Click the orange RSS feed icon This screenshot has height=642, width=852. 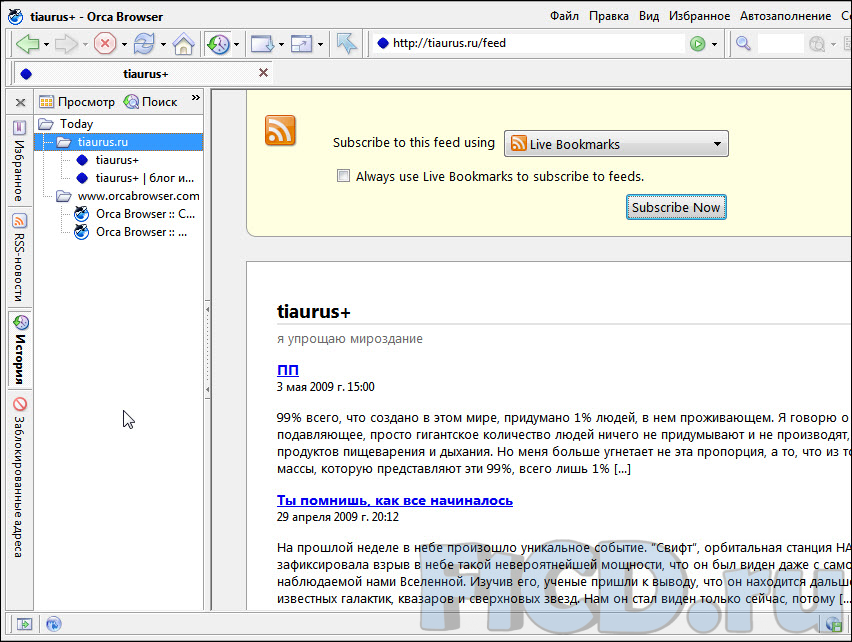point(280,130)
